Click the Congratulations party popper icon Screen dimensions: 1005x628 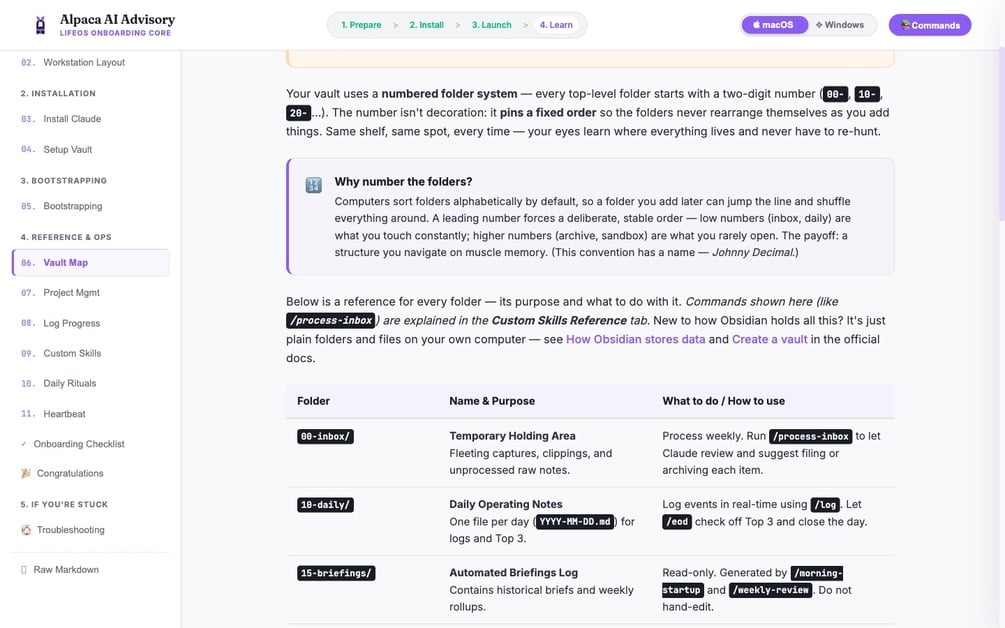pyautogui.click(x=26, y=474)
